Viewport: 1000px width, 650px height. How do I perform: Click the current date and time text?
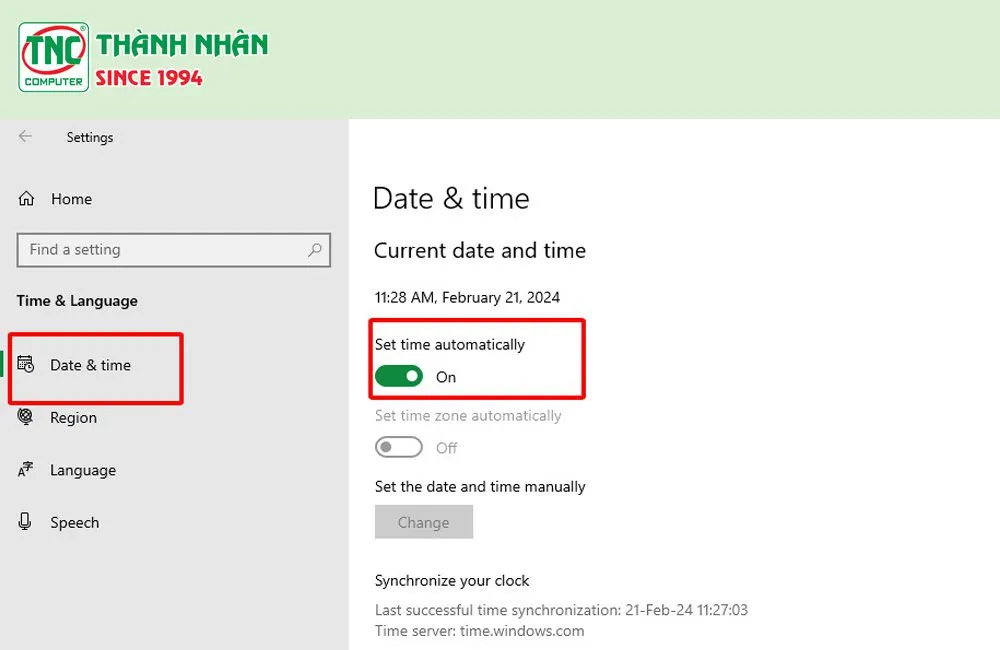pos(467,297)
